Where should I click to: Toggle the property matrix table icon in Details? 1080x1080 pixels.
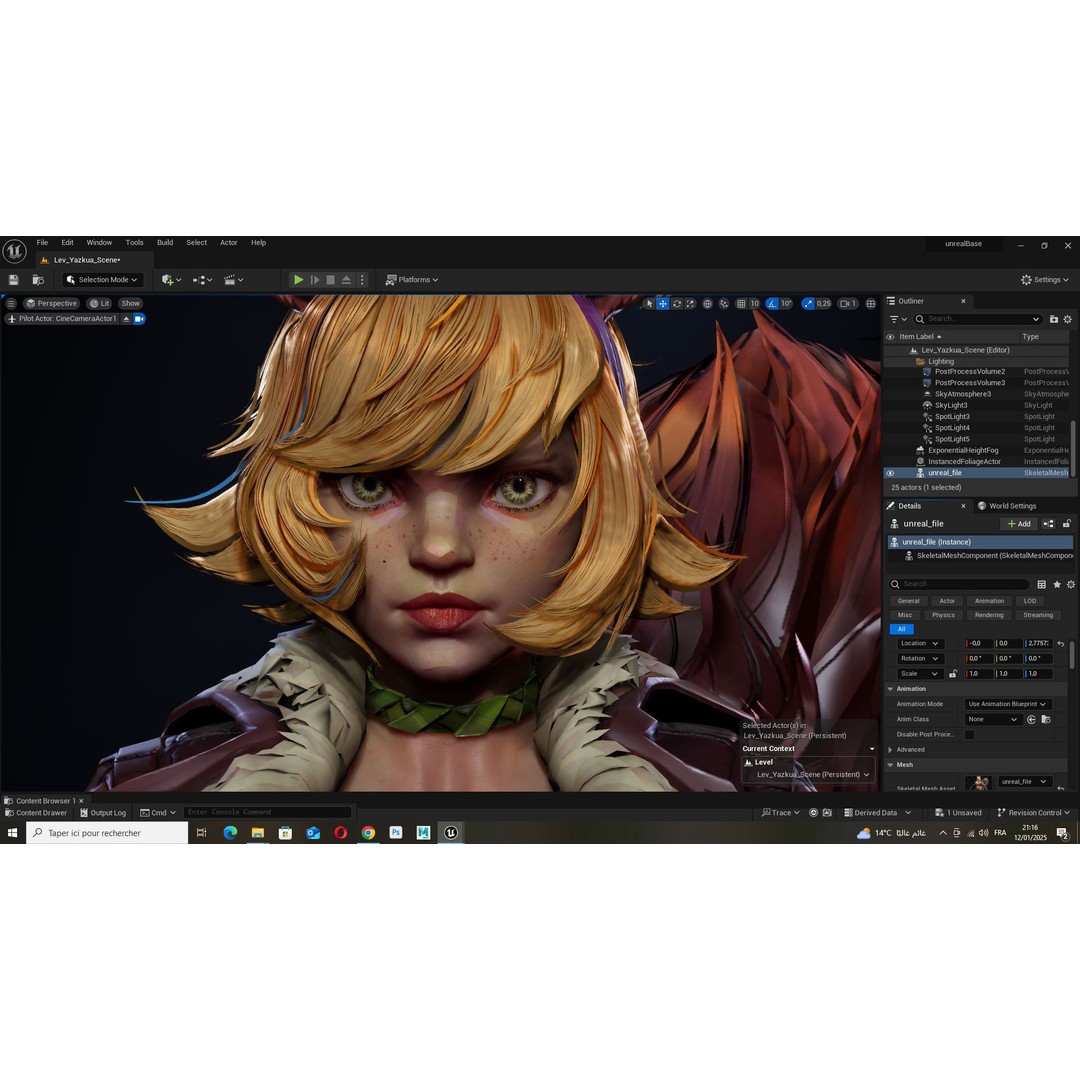(1041, 584)
